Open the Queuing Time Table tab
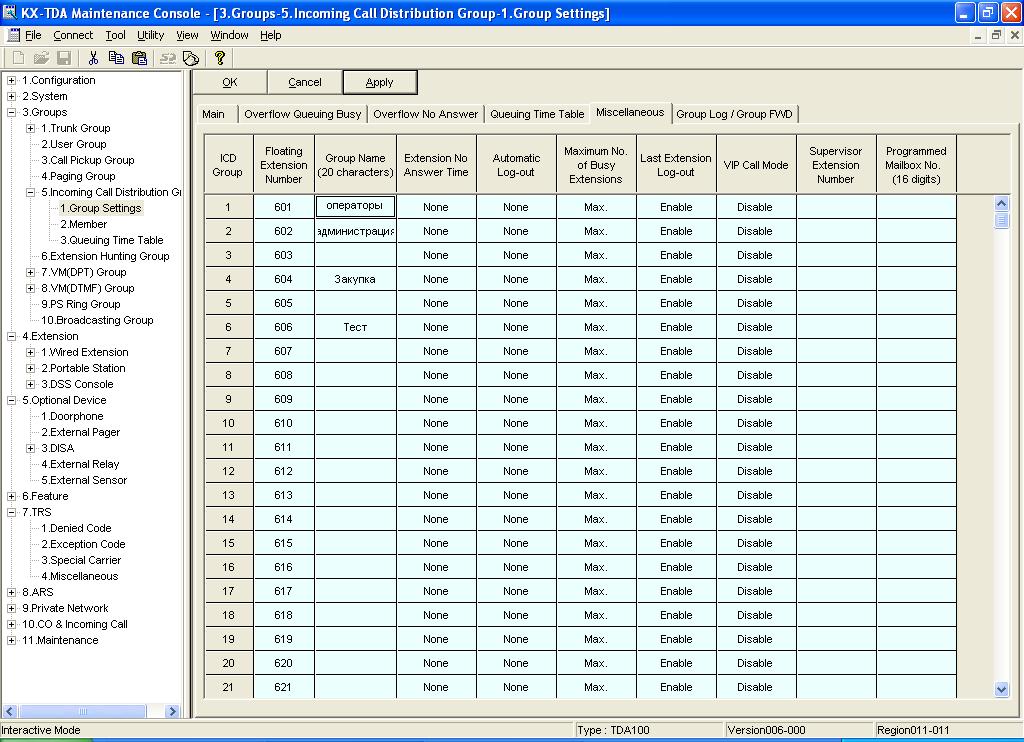Viewport: 1024px width, 742px height. [x=537, y=114]
